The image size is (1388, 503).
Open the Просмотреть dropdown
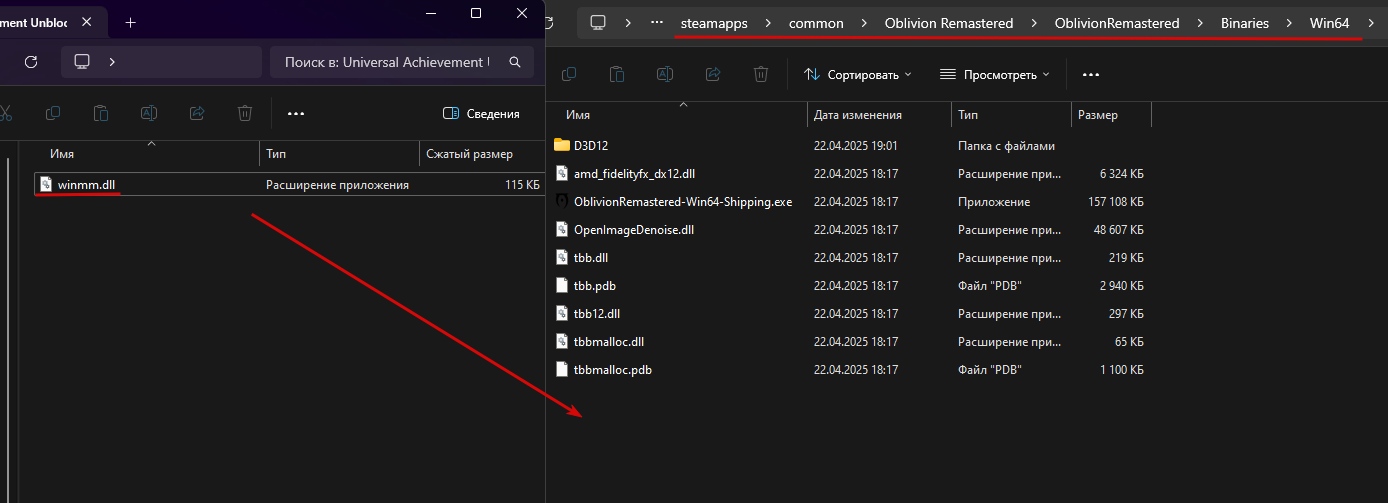pyautogui.click(x=995, y=74)
